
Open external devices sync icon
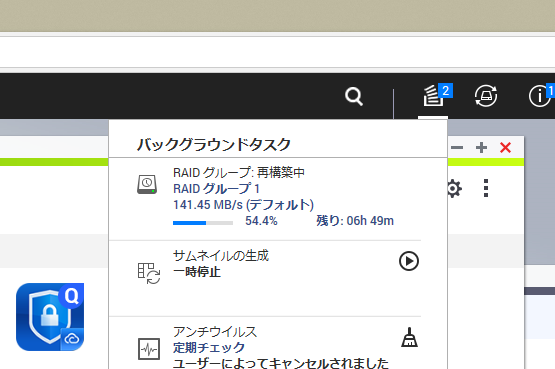(486, 96)
